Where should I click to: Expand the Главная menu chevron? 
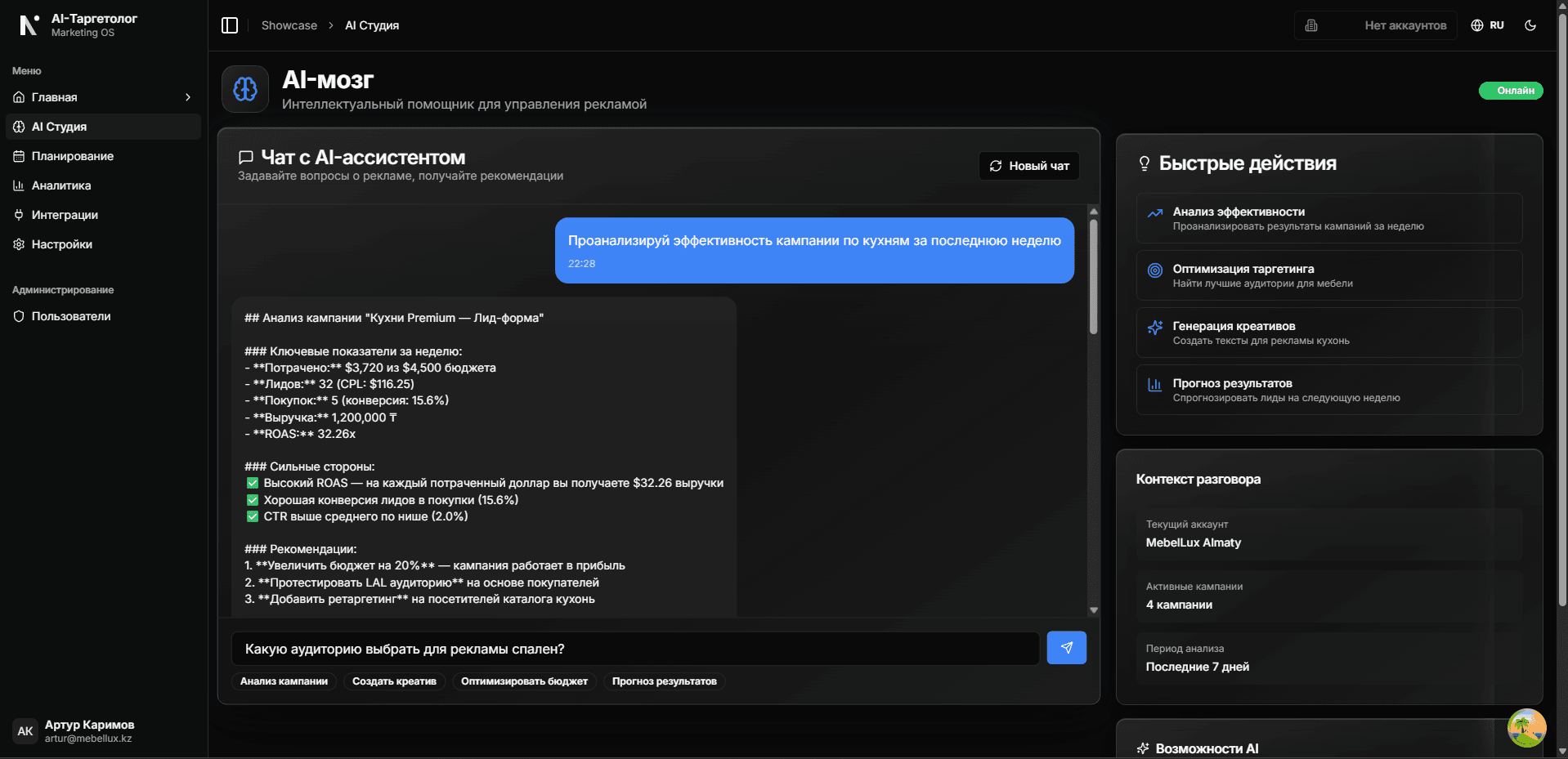(x=188, y=97)
